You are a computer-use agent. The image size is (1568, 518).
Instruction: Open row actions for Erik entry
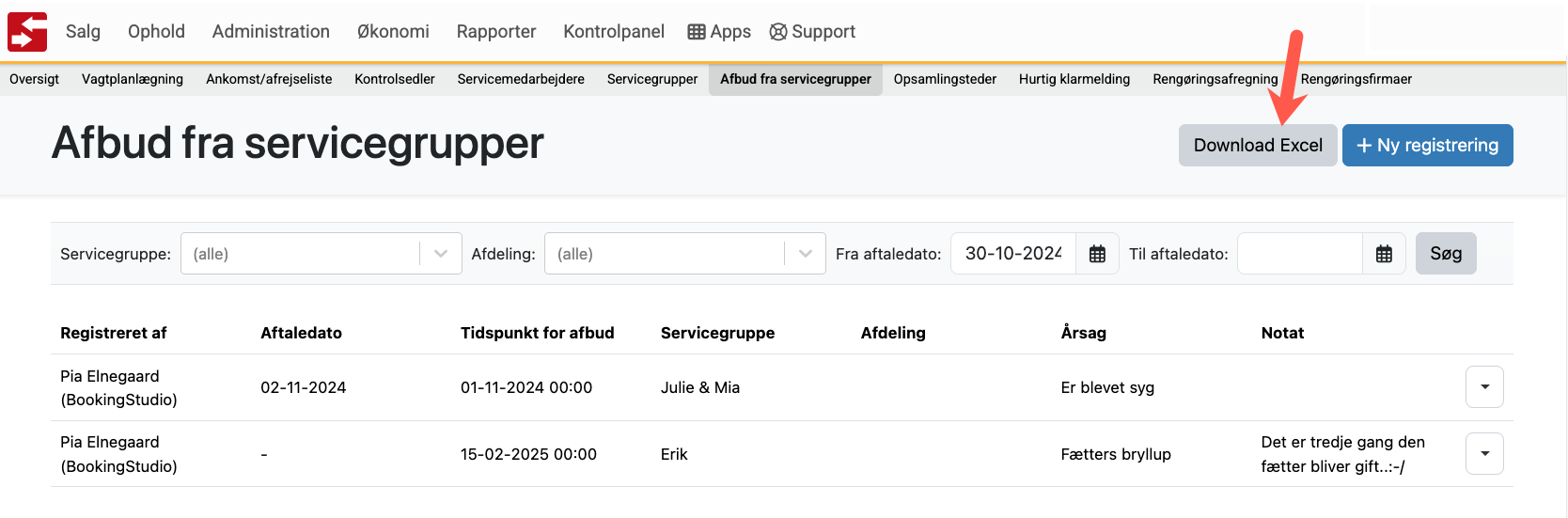pyautogui.click(x=1484, y=454)
